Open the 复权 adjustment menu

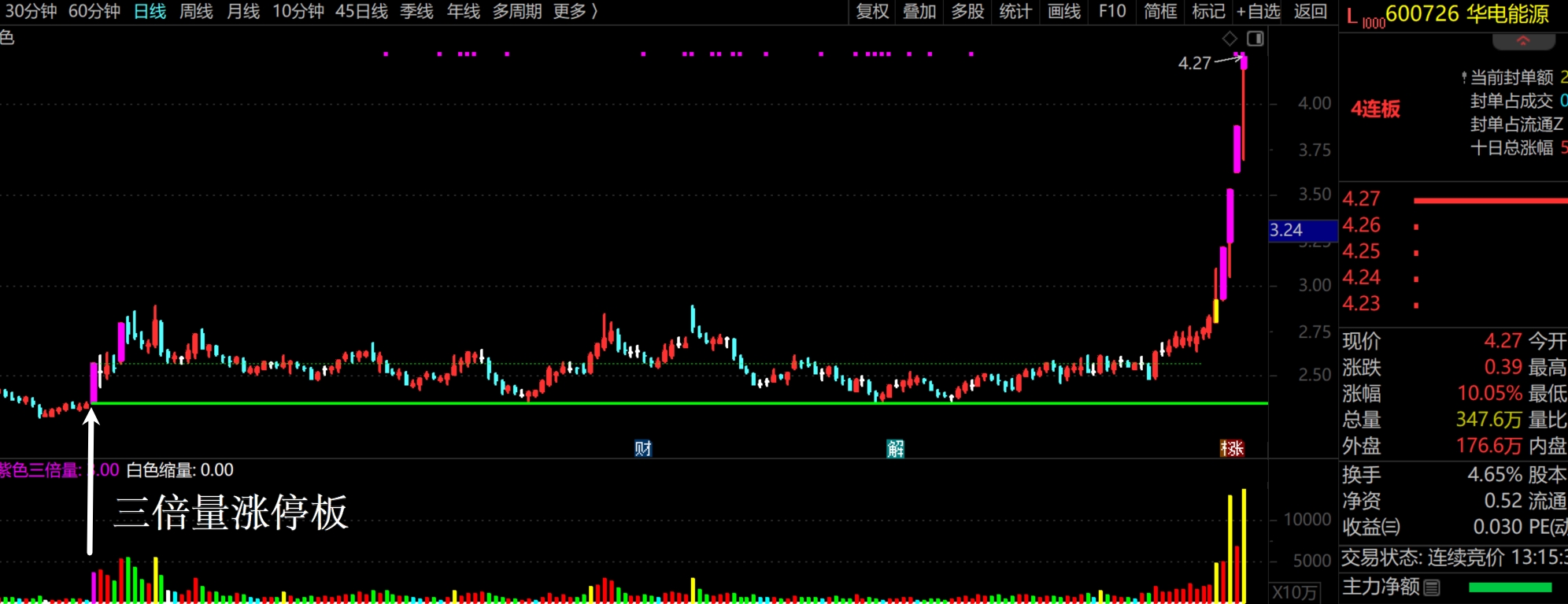pos(872,12)
